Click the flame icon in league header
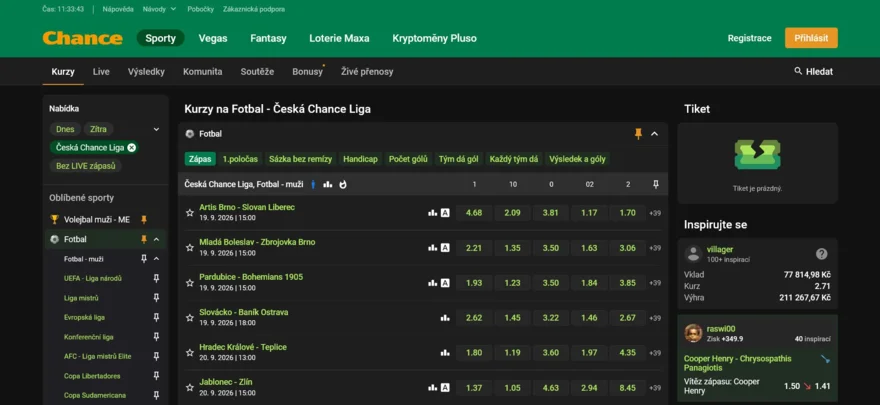Image resolution: width=880 pixels, height=405 pixels. click(343, 184)
